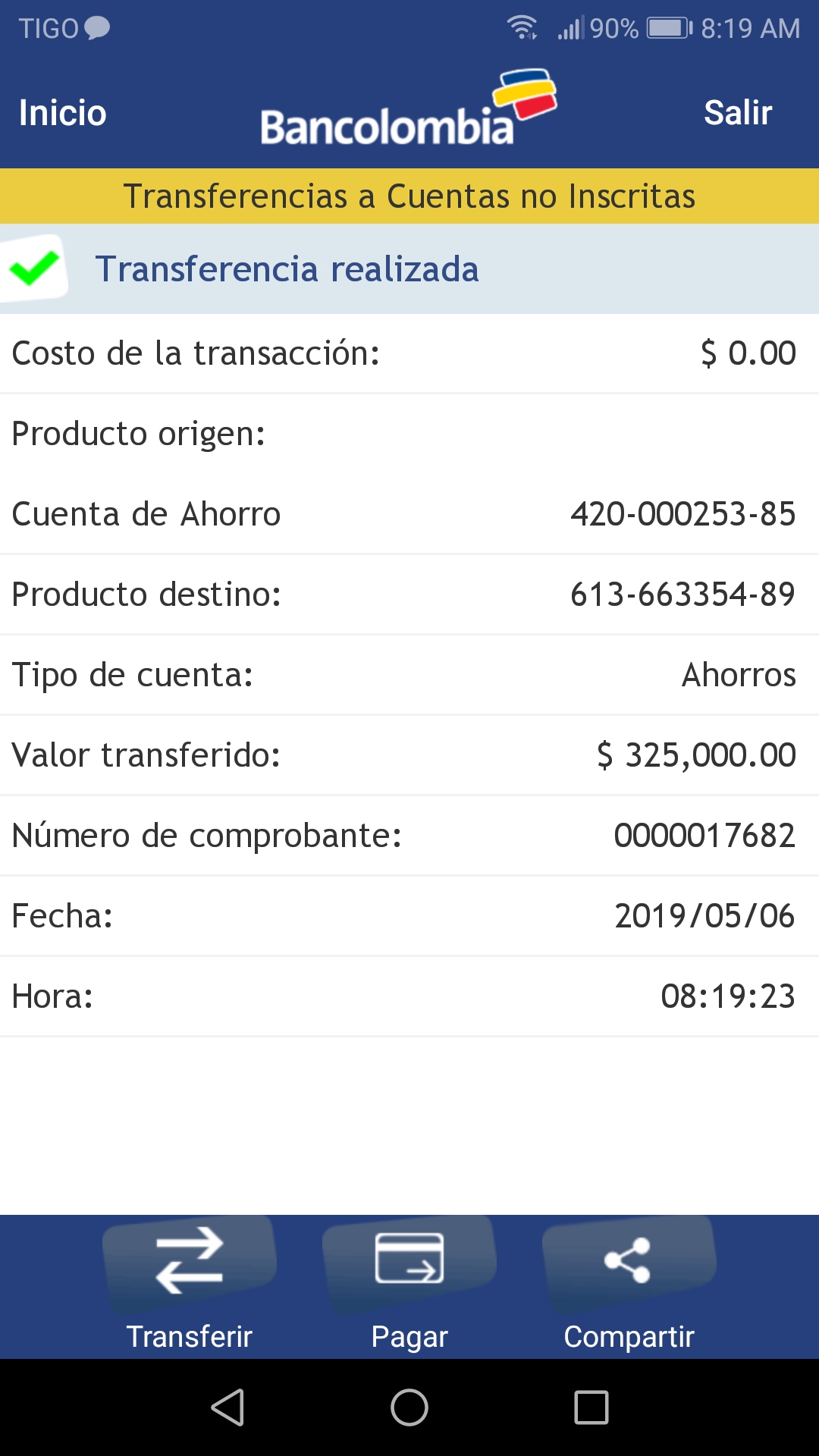Select the Compartir label
Image resolution: width=819 pixels, height=1456 pixels.
pos(629,1336)
